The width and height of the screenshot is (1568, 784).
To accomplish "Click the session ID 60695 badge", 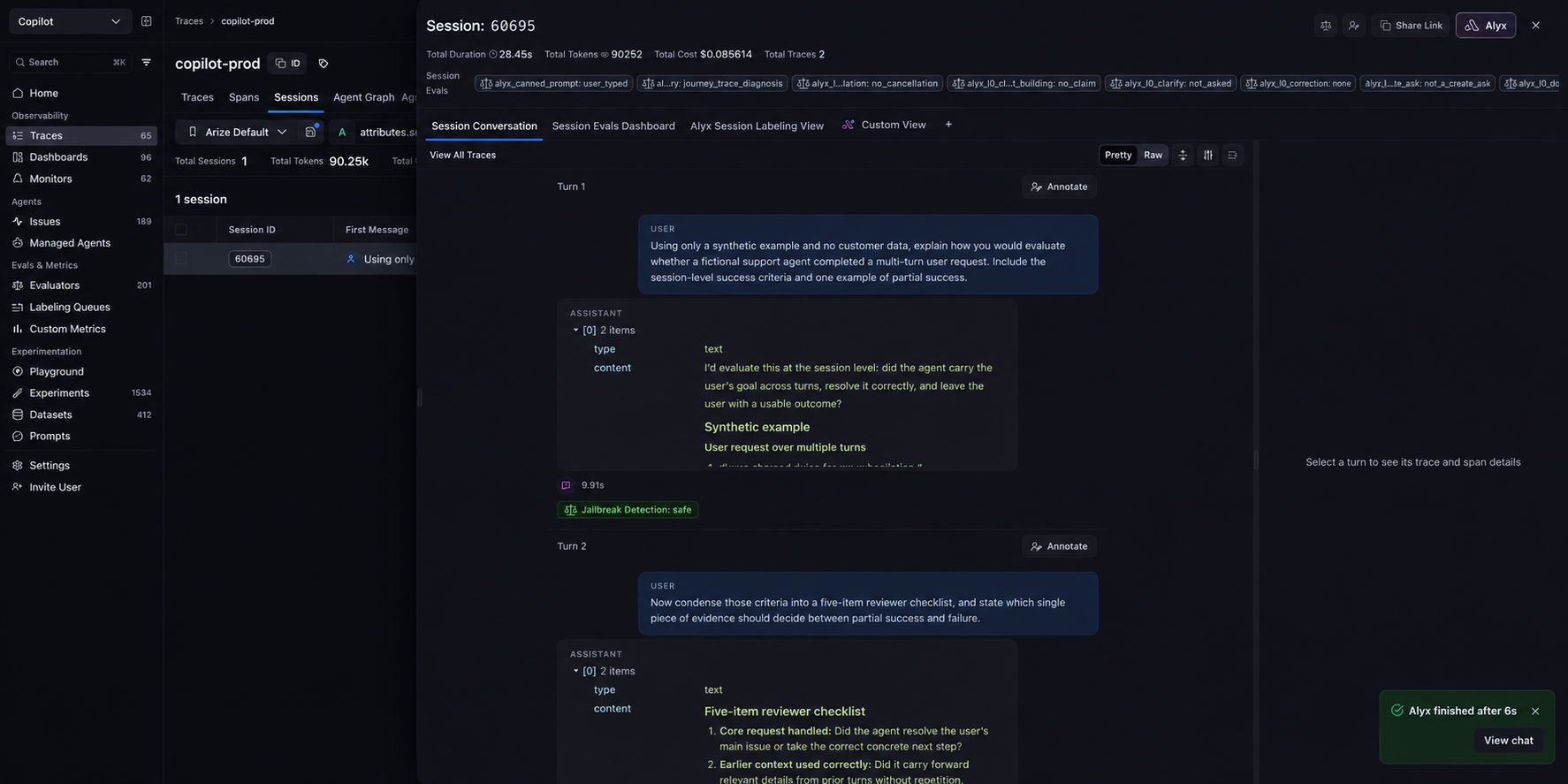I will [249, 259].
